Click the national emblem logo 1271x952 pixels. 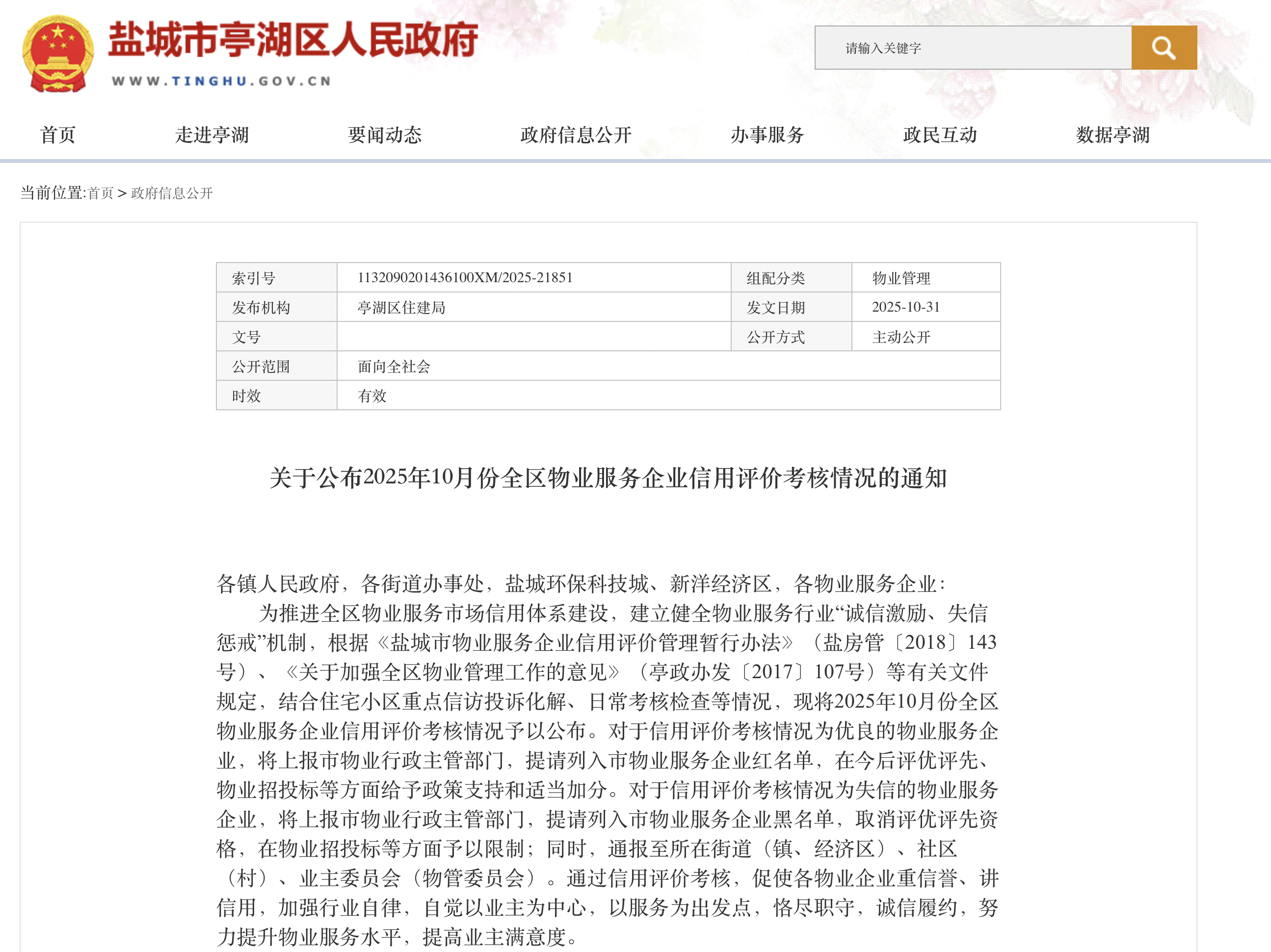point(58,53)
